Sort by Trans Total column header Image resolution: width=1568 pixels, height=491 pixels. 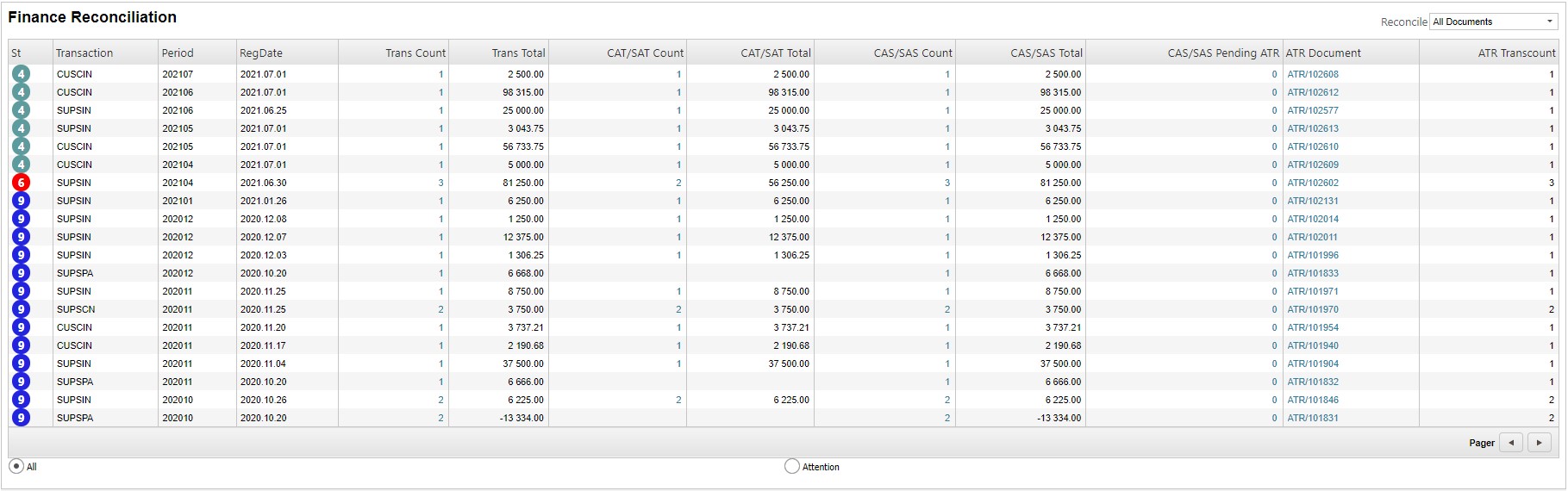coord(518,53)
